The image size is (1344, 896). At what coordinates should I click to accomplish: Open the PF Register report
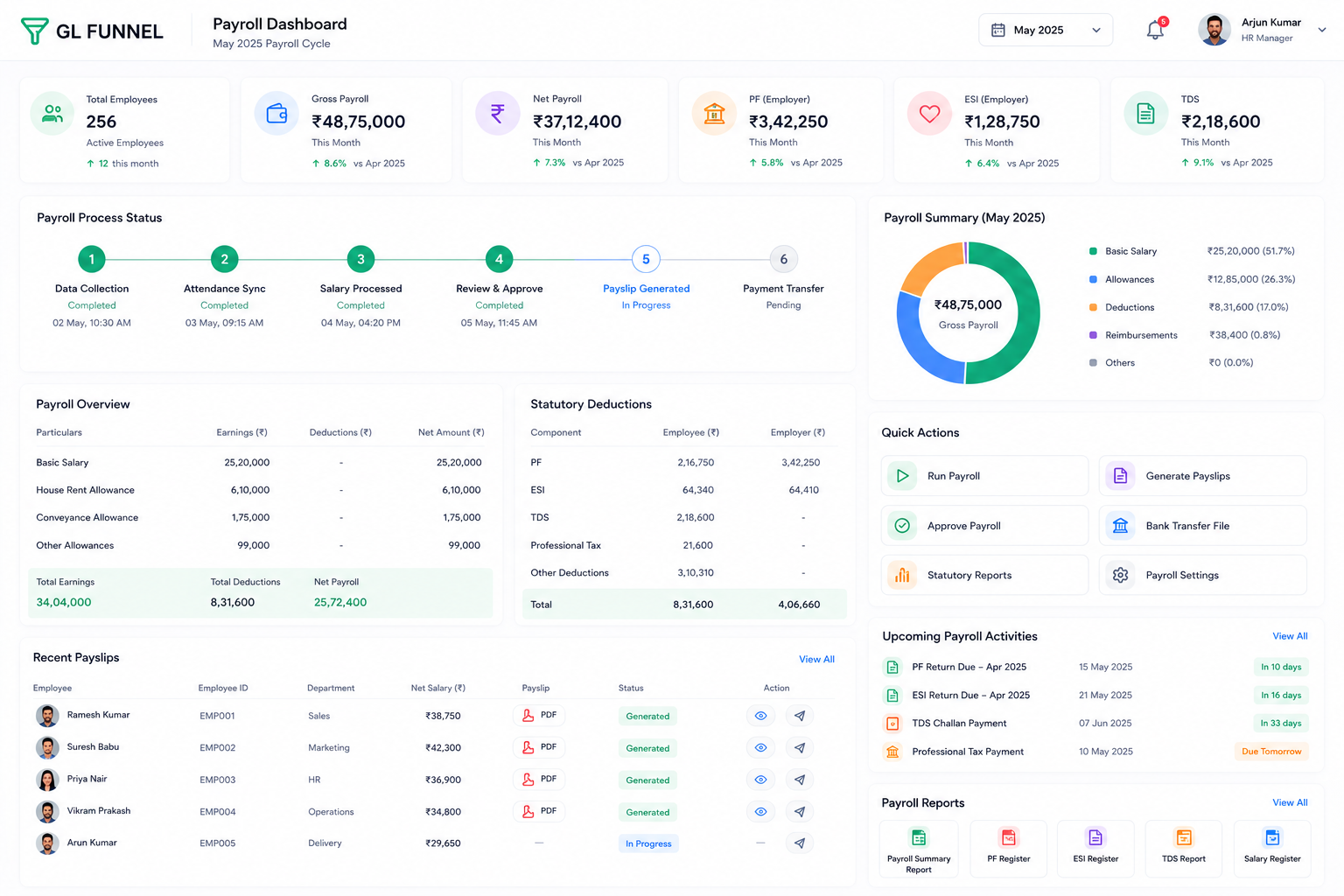(1009, 849)
